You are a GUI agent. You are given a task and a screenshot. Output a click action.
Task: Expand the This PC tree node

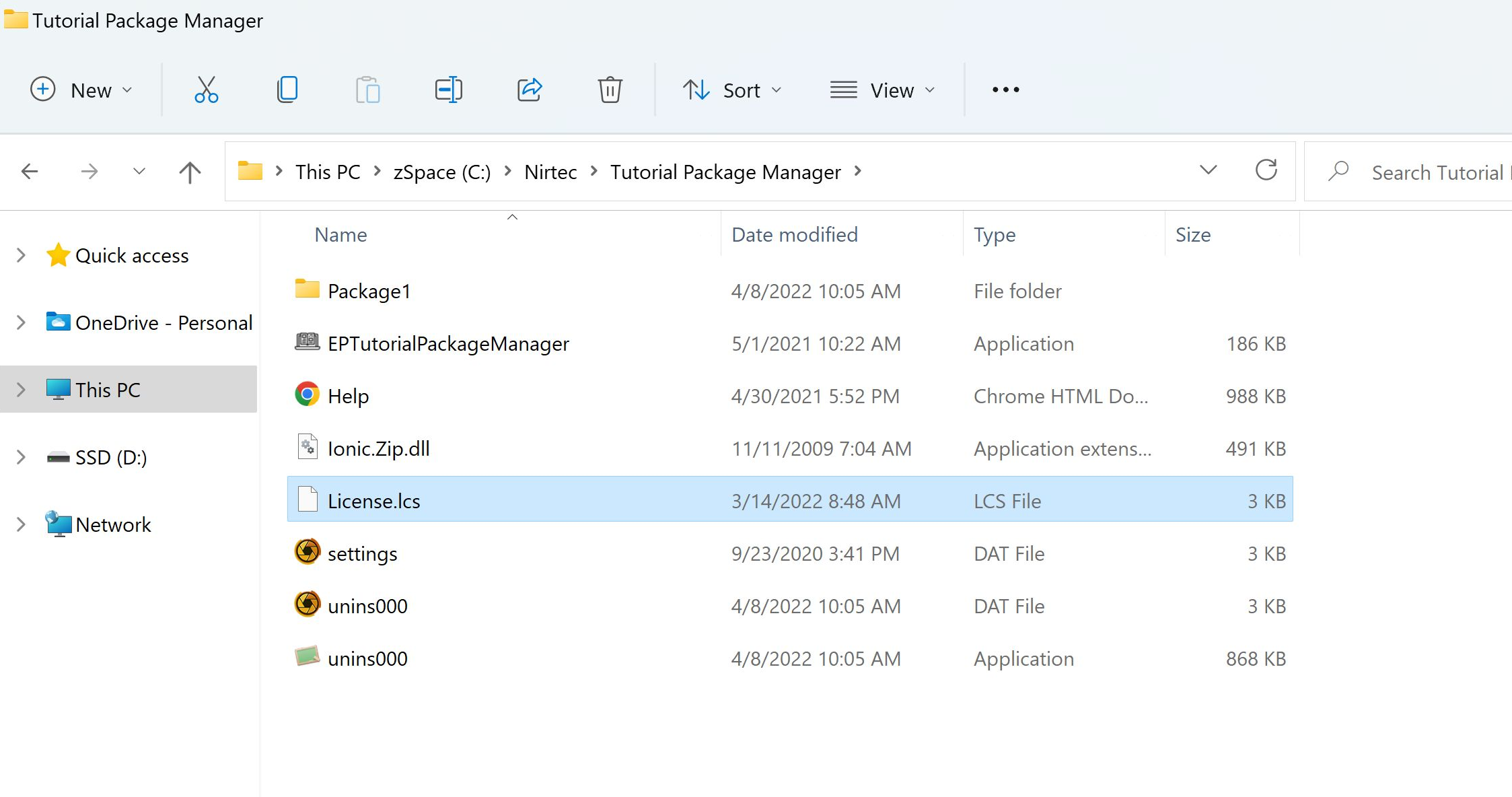point(21,390)
